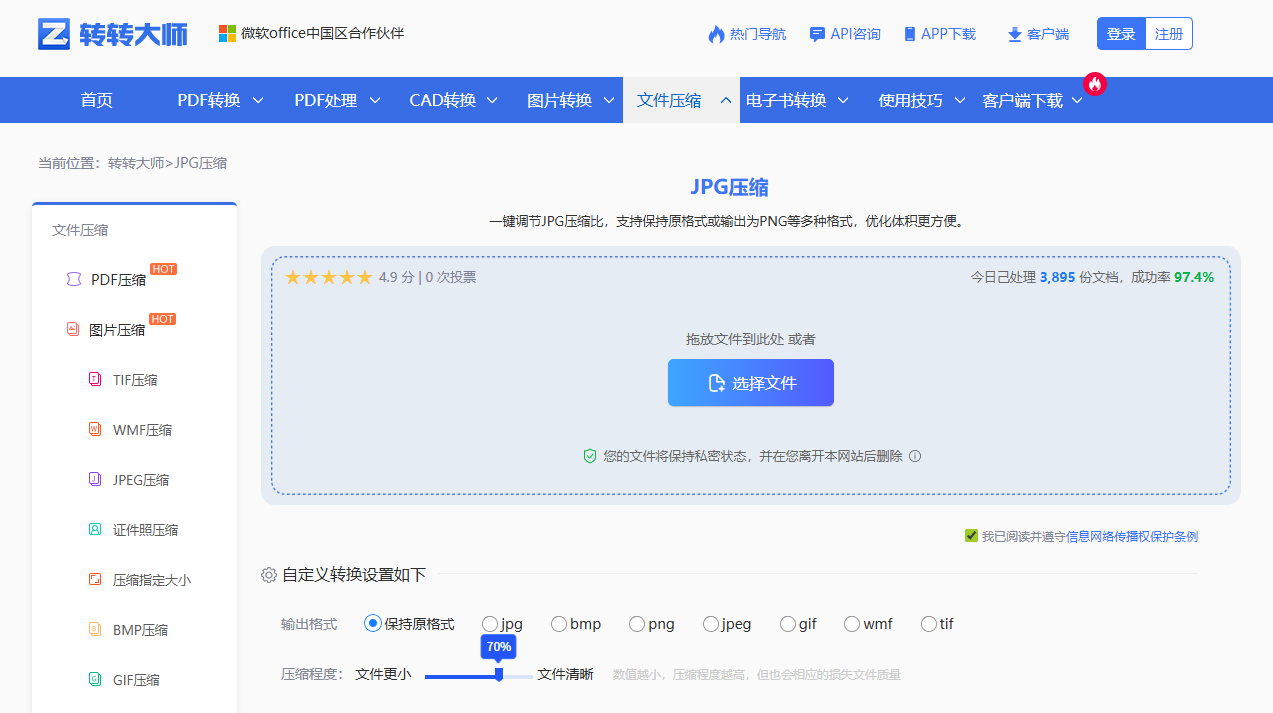Open the 使用技巧 nav menu
The image size is (1273, 713).
point(910,100)
